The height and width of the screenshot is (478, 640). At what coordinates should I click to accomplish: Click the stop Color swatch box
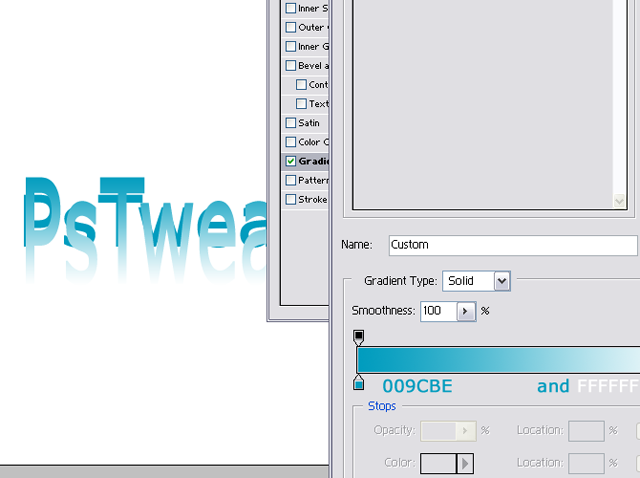(438, 464)
